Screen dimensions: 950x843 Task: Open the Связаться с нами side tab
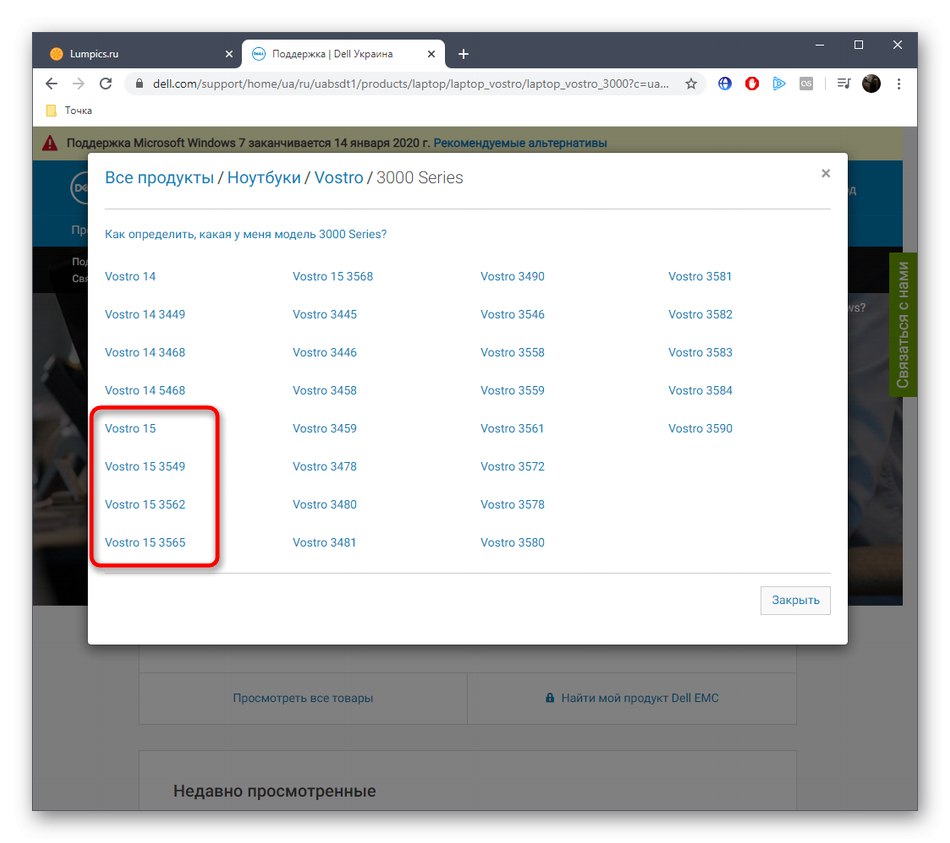[x=903, y=325]
